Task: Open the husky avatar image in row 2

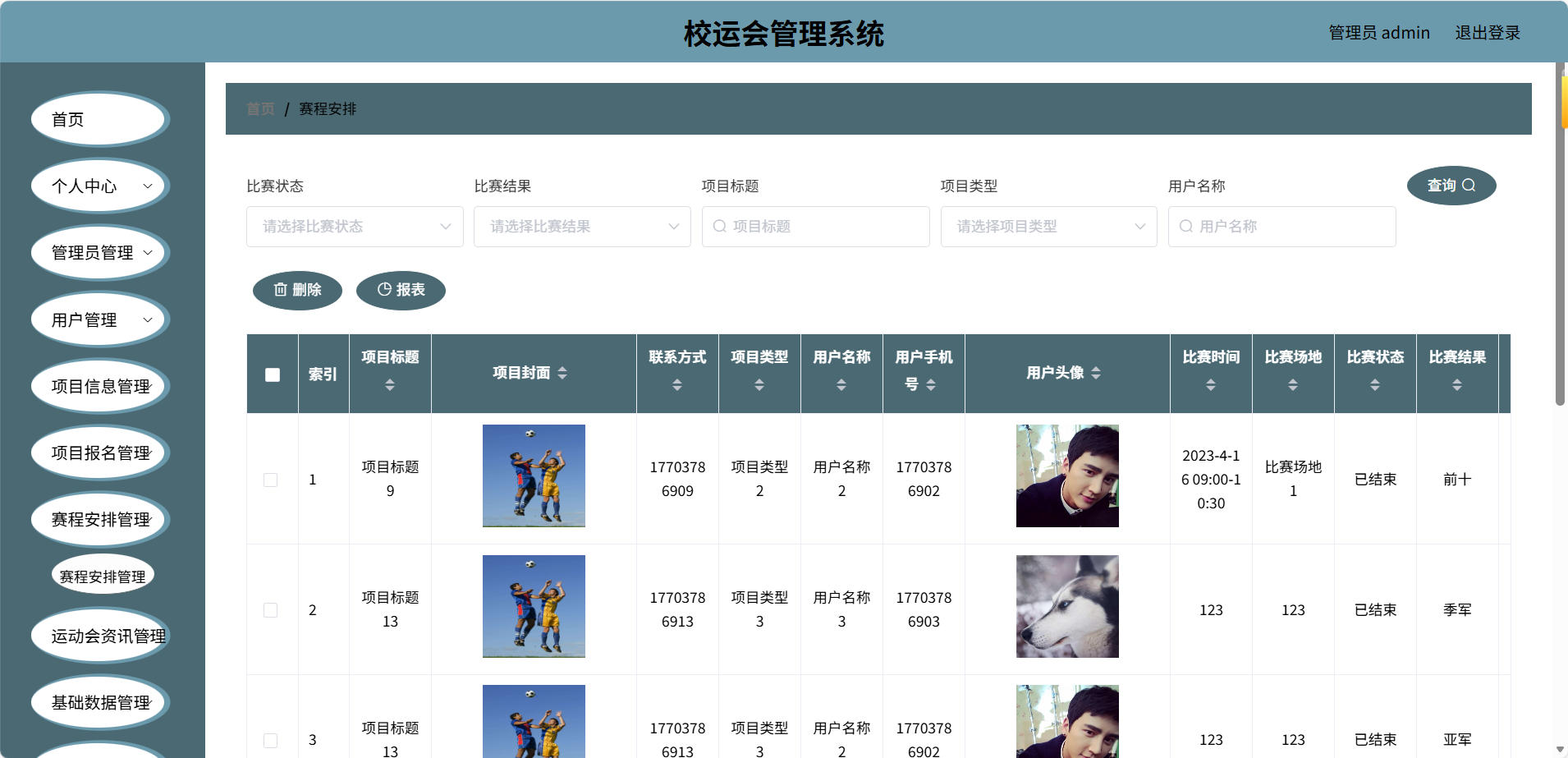Action: click(x=1067, y=606)
